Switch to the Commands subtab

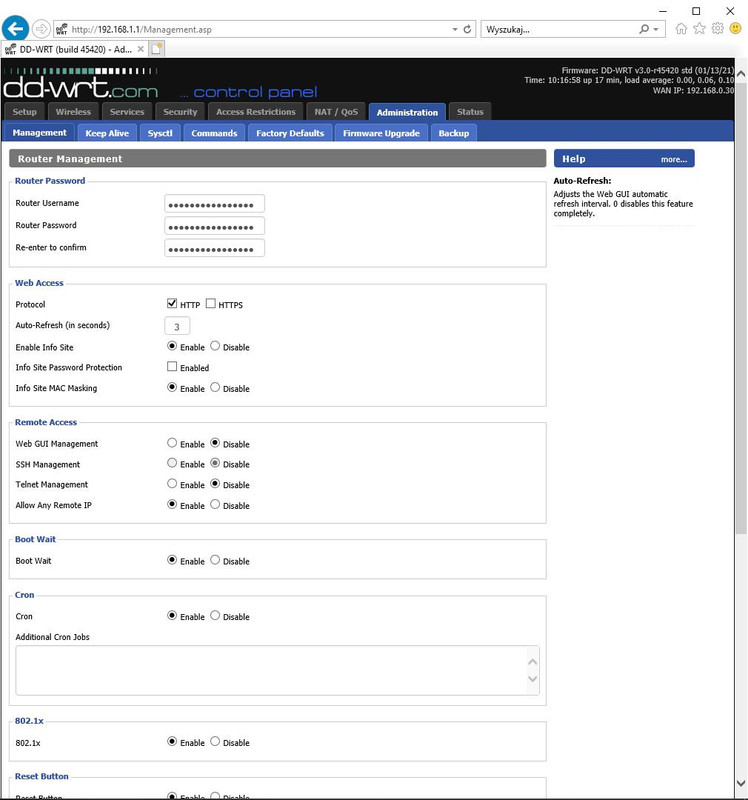[x=214, y=133]
